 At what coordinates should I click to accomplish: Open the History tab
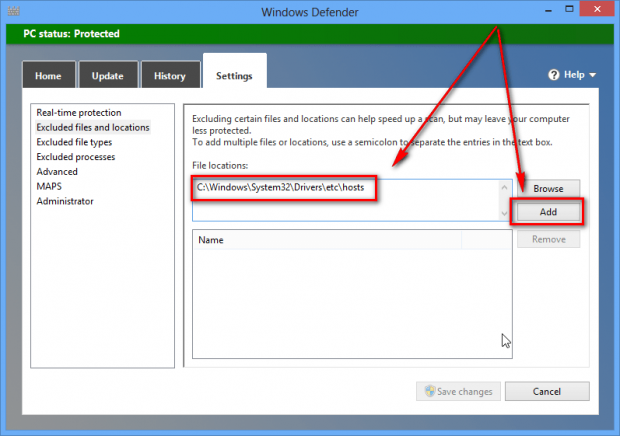point(170,75)
